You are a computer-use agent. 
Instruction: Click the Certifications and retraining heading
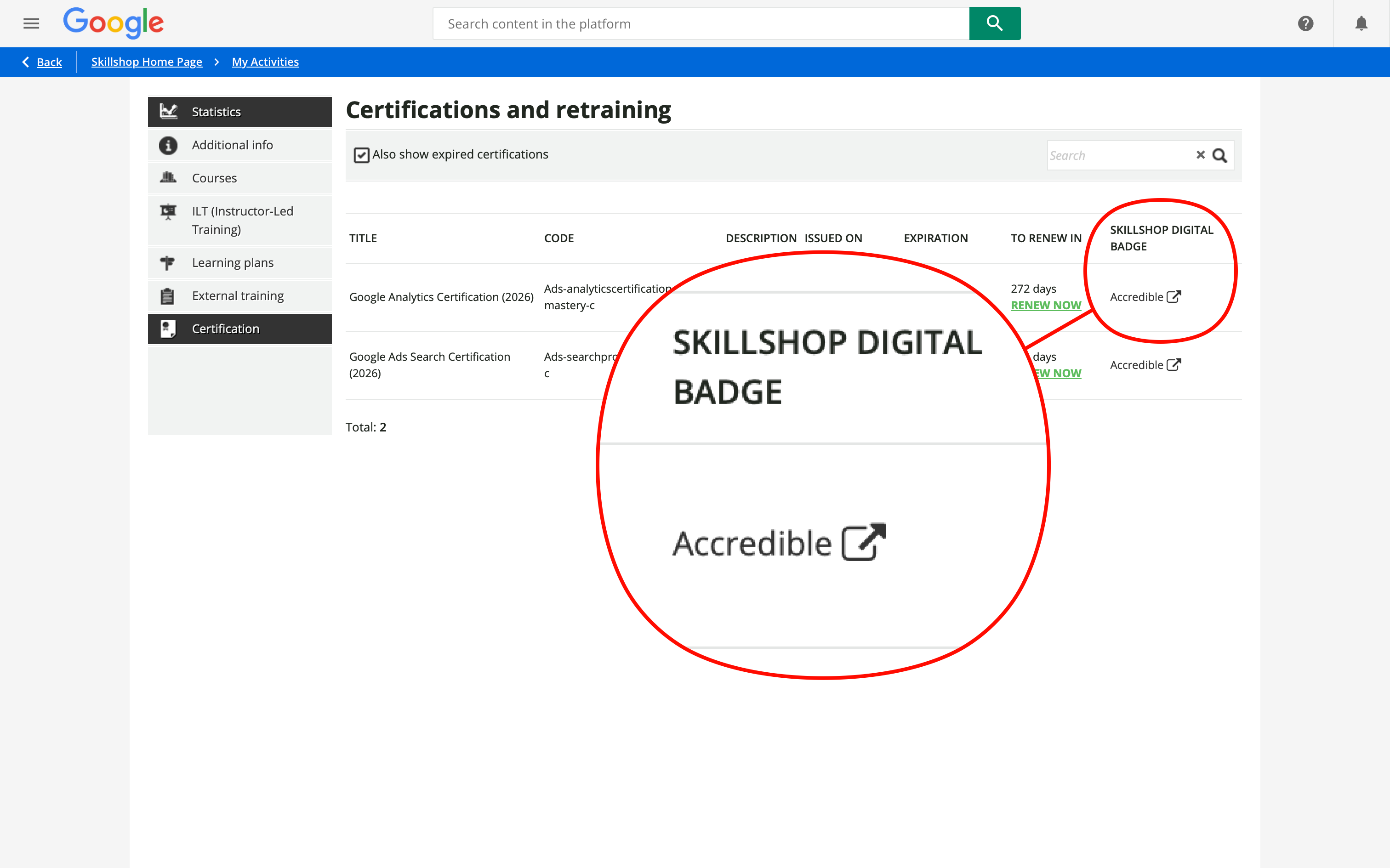click(508, 110)
